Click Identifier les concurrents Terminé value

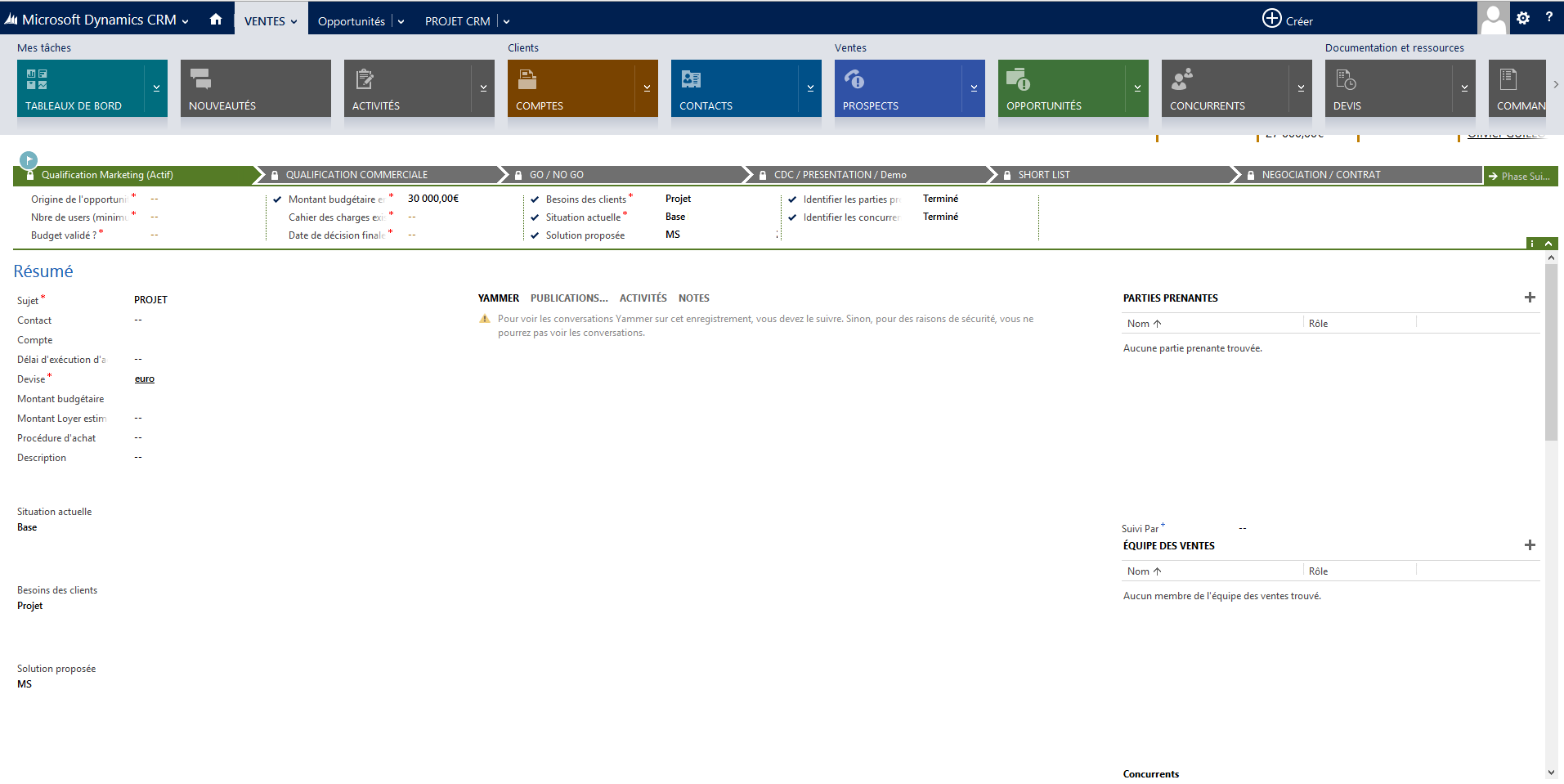(x=940, y=217)
